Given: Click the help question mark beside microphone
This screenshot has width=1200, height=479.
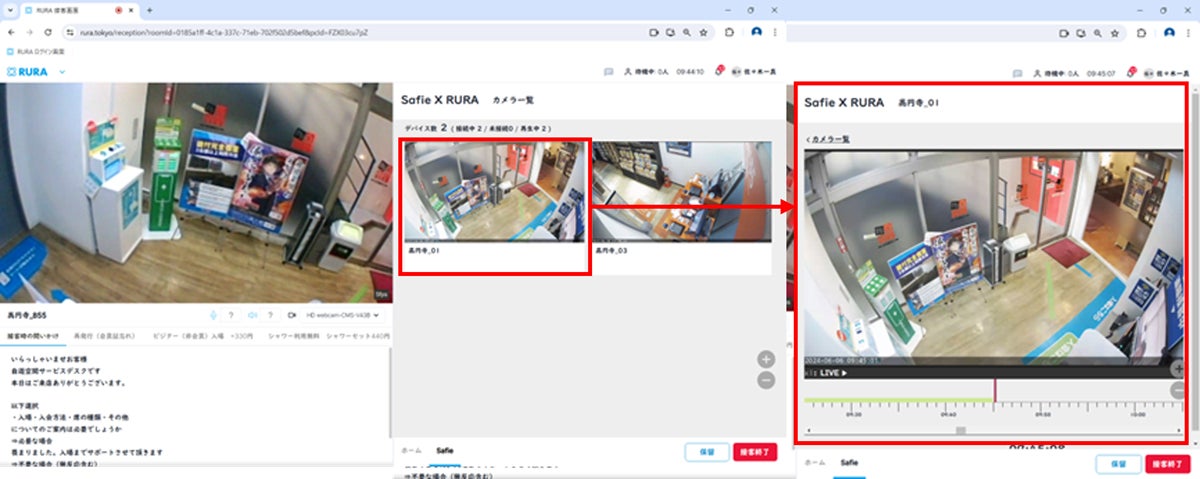Looking at the screenshot, I should click(231, 315).
